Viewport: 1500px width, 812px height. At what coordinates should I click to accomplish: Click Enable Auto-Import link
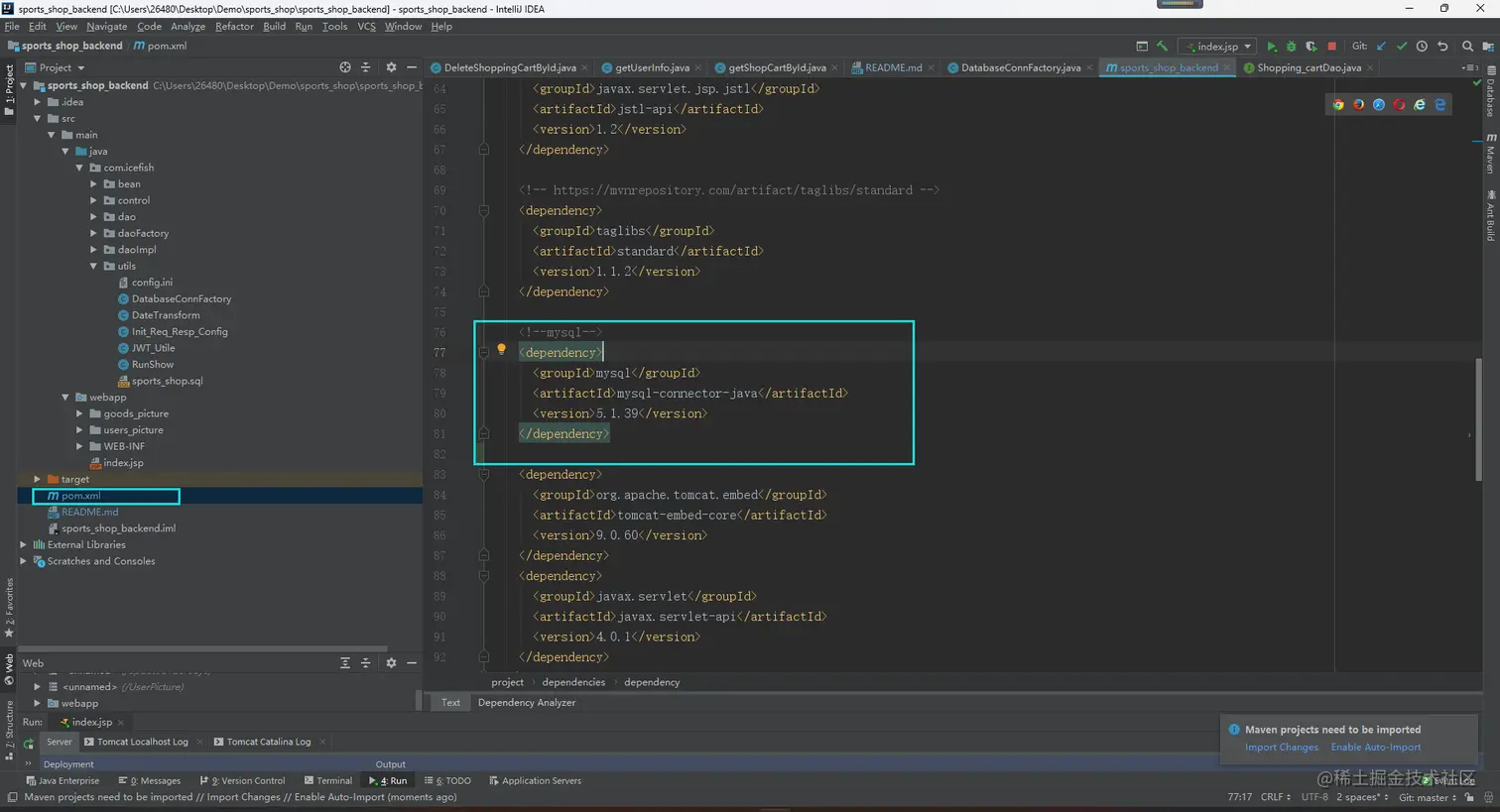(1376, 748)
